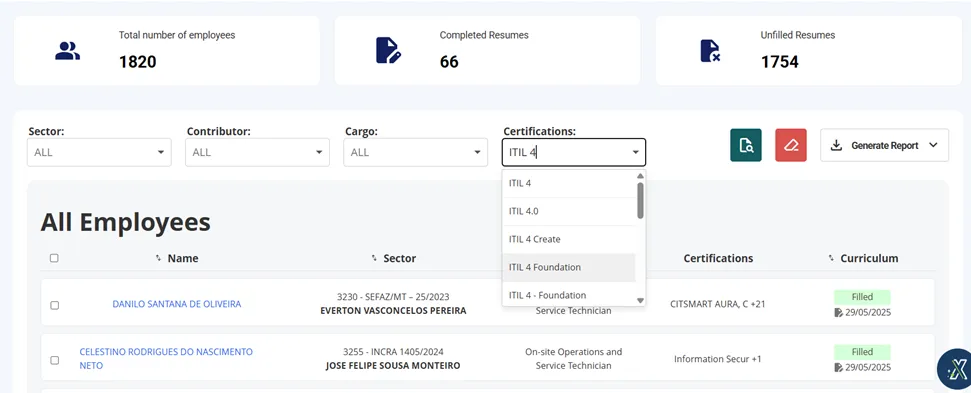Click 3255 - INCRA 1405/2024 sector text
The width and height of the screenshot is (971, 393).
point(393,352)
